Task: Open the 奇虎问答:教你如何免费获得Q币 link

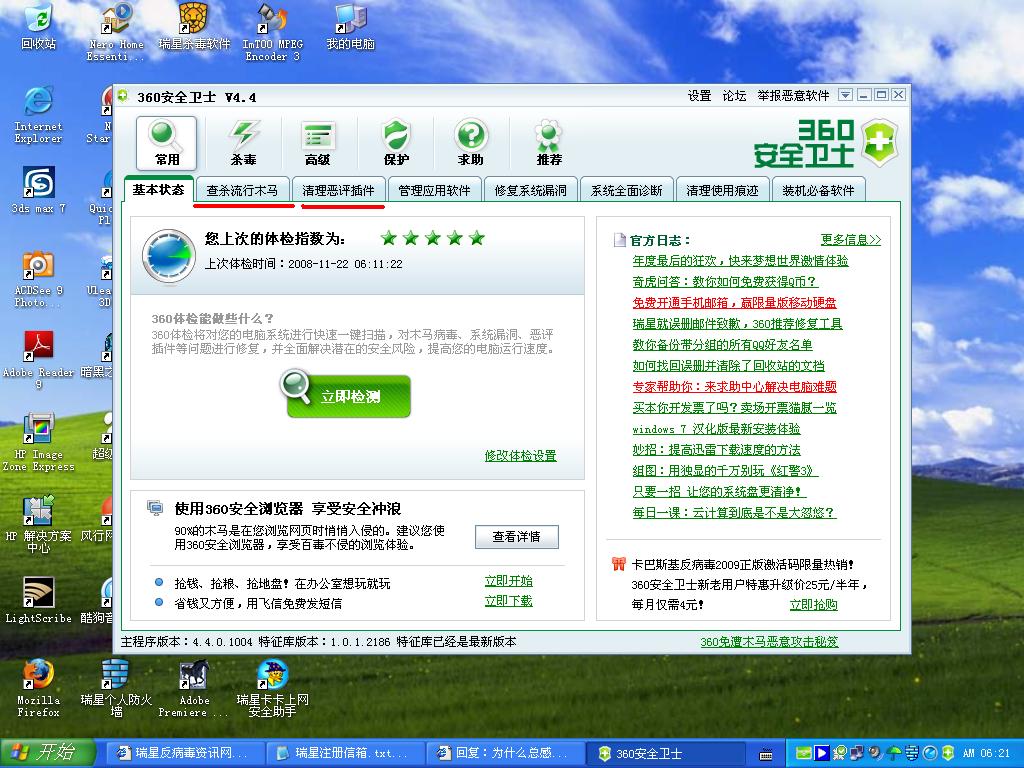Action: tap(725, 281)
